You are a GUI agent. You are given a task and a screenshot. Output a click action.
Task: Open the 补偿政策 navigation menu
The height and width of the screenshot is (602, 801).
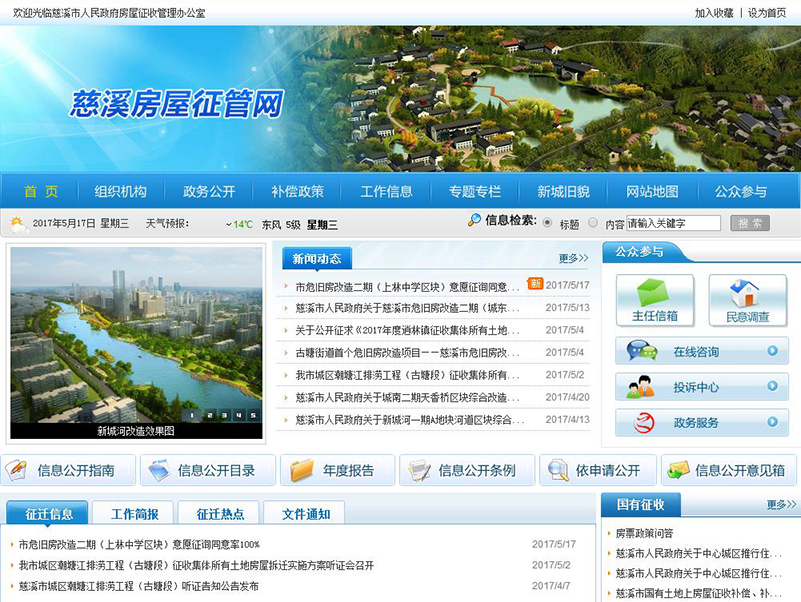pyautogui.click(x=297, y=191)
